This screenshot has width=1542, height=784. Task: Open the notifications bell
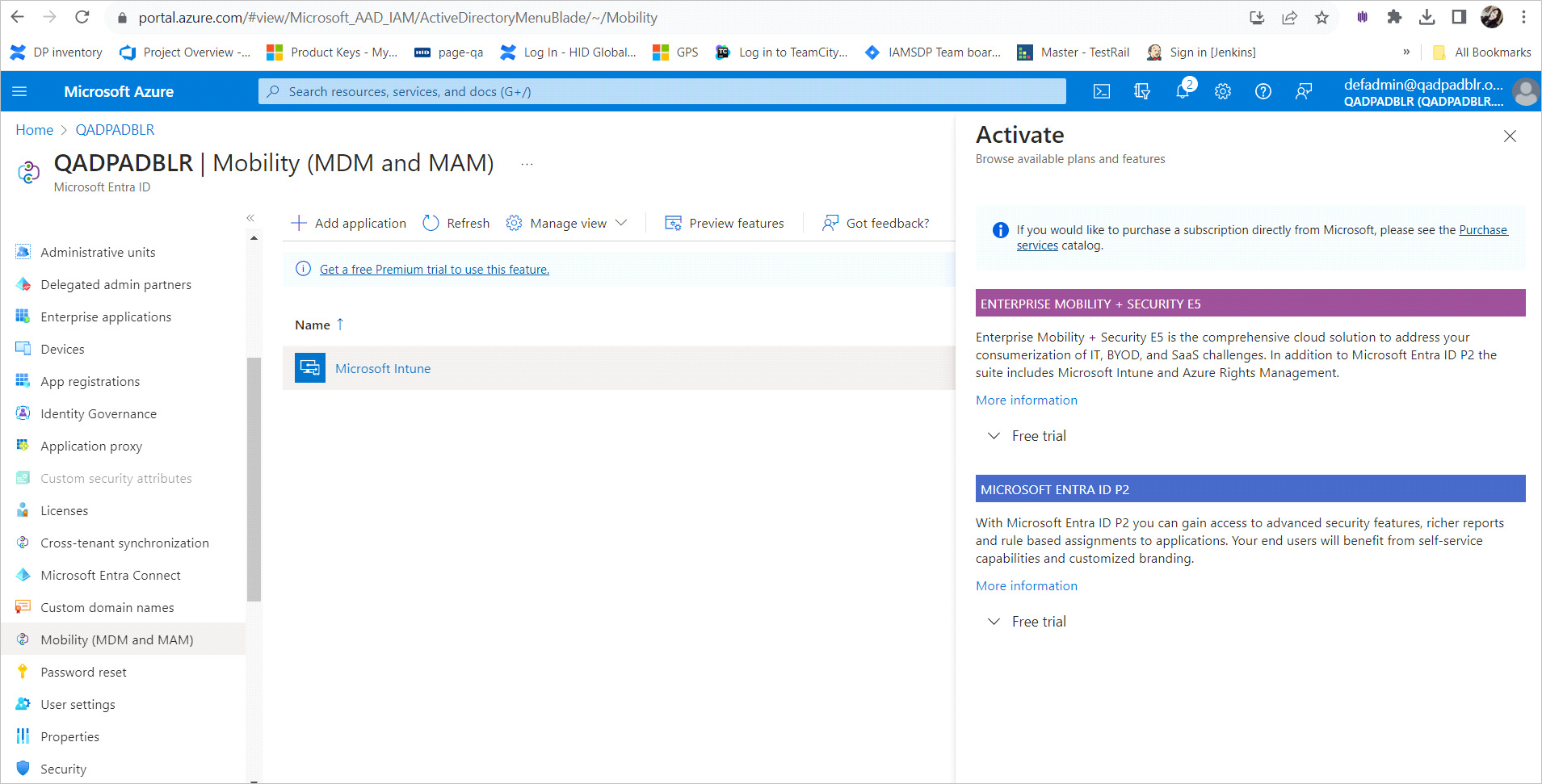coord(1183,91)
